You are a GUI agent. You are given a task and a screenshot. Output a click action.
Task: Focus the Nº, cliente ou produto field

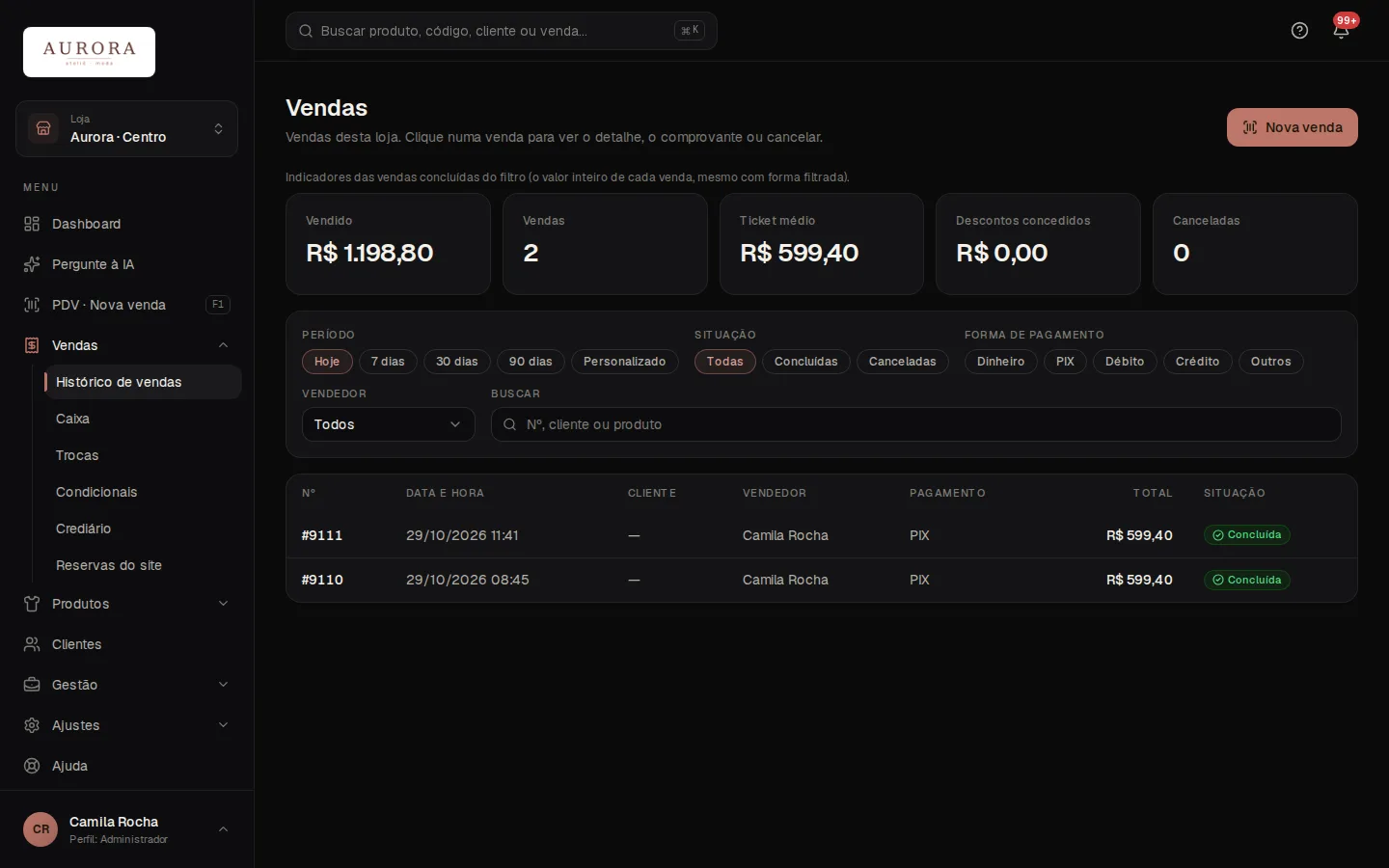[x=916, y=424]
